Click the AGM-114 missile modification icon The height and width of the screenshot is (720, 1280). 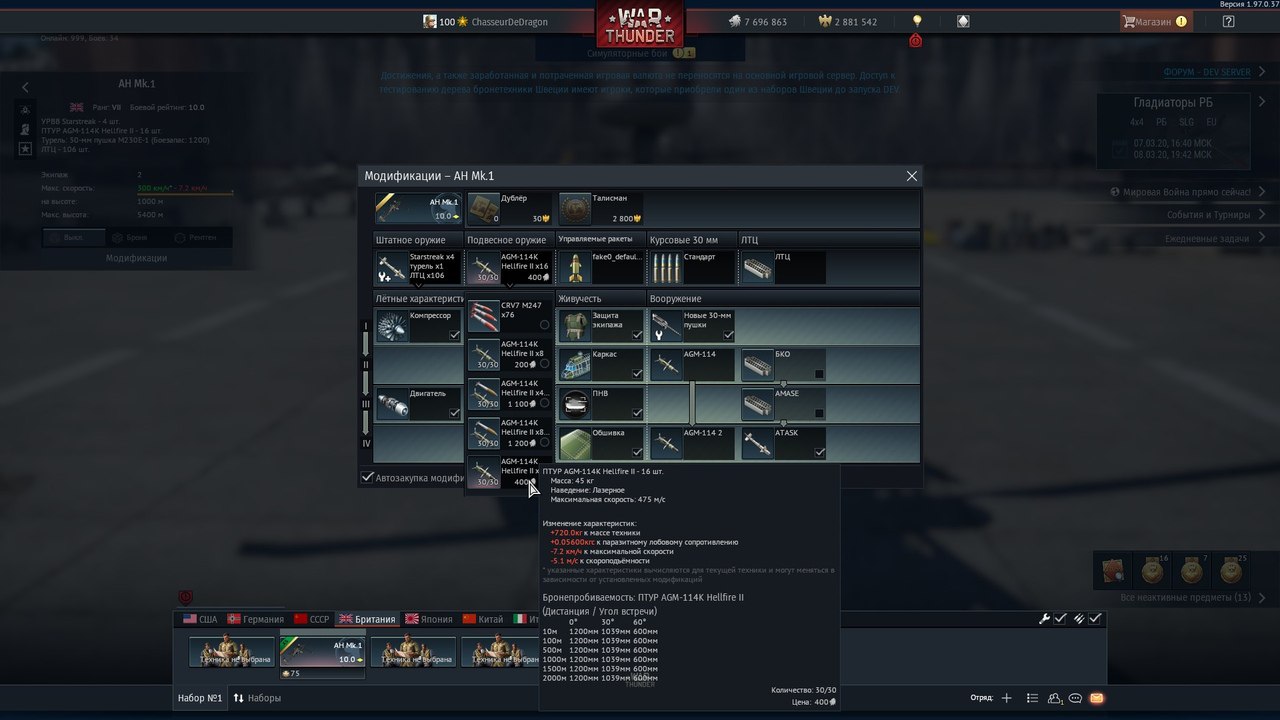coord(666,365)
